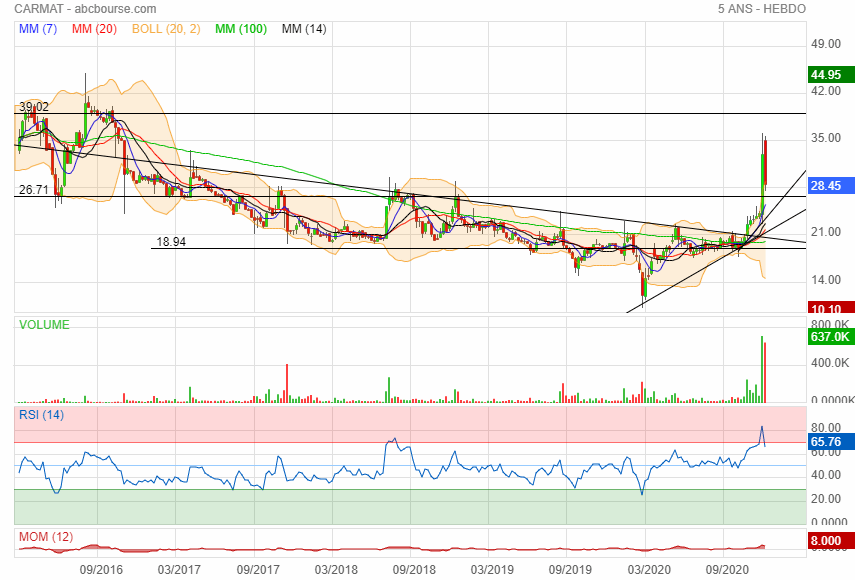This screenshot has width=855, height=580.
Task: Click the green 44.95 price tag
Action: [831, 75]
